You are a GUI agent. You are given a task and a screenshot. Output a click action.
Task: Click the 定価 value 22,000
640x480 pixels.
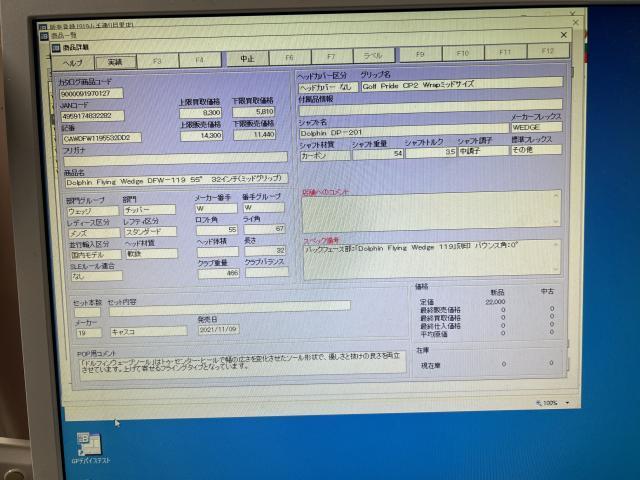pyautogui.click(x=495, y=302)
